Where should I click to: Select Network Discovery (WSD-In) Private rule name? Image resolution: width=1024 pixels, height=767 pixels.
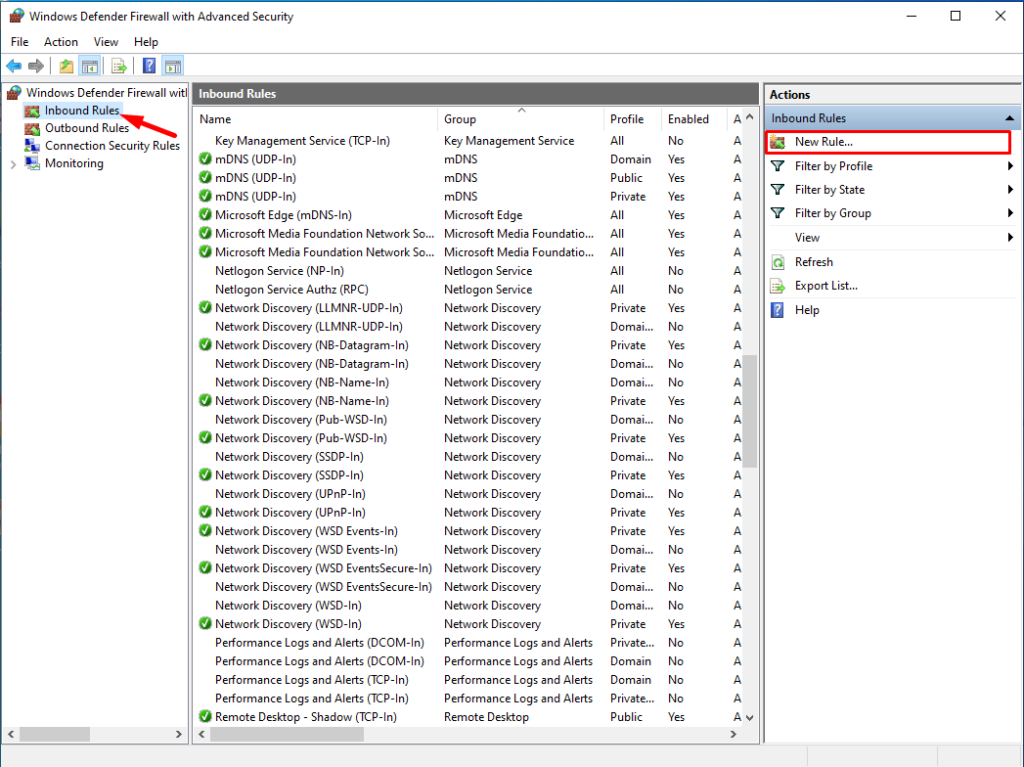point(288,624)
